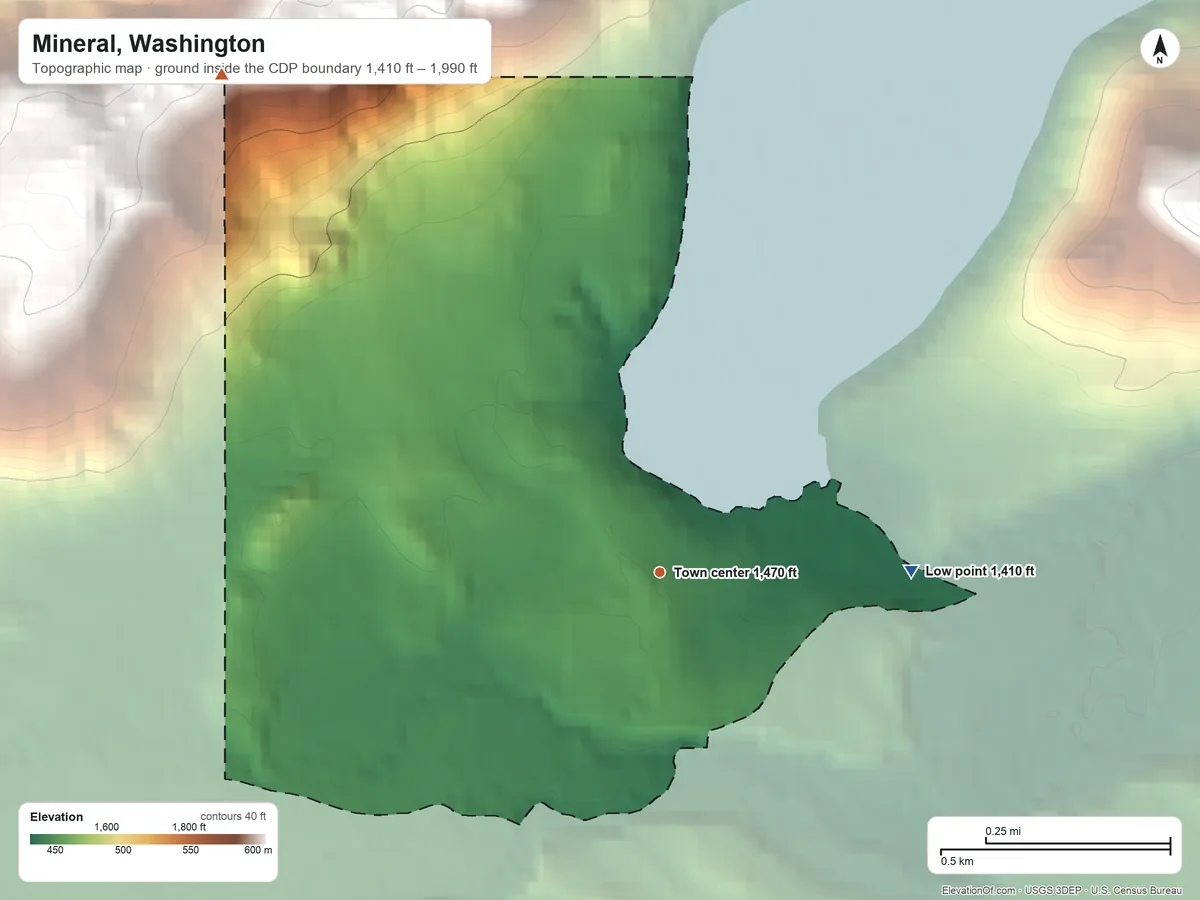Click the '600 m' legend label
Screen dimensions: 1200x900
click(256, 851)
